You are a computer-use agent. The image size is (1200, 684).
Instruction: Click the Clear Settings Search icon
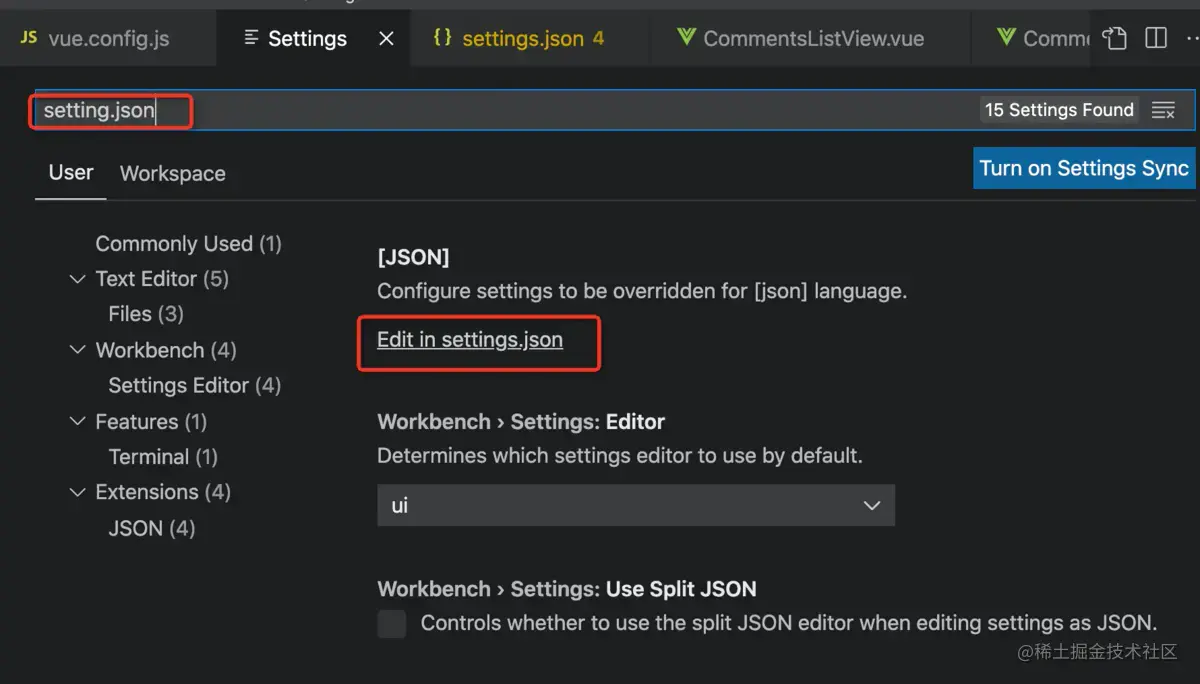pyautogui.click(x=1163, y=110)
